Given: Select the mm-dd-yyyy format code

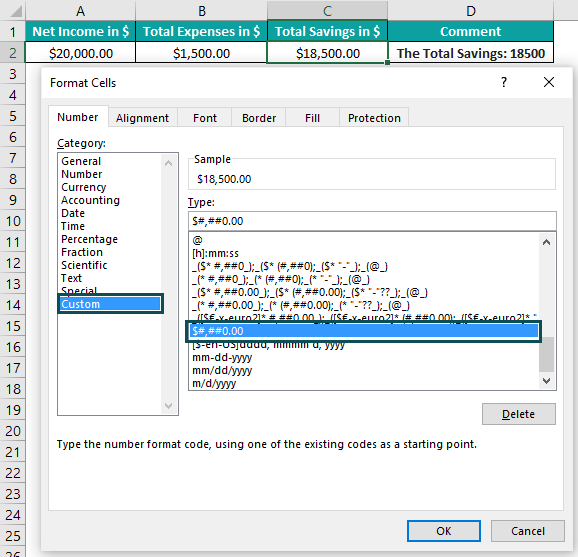Looking at the screenshot, I should point(222,357).
